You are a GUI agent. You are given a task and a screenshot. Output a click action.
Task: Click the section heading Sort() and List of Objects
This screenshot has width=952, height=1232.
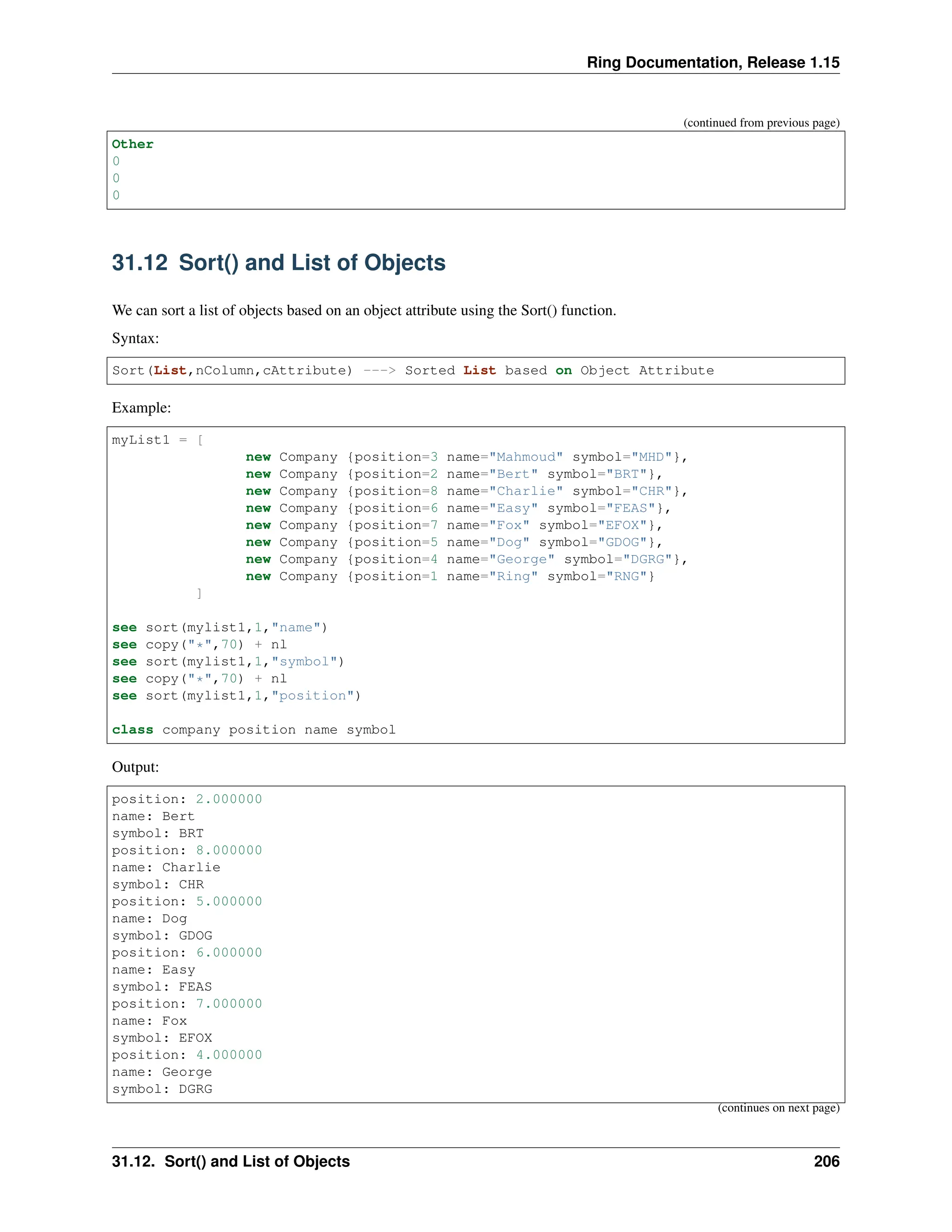pos(278,263)
